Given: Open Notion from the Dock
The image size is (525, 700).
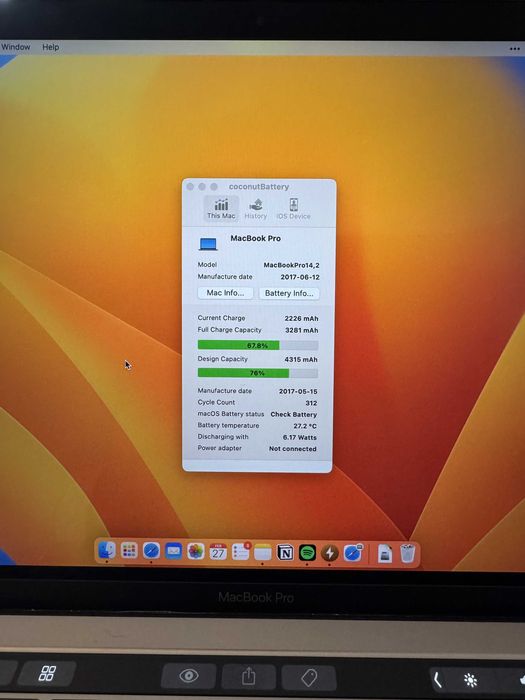Looking at the screenshot, I should point(285,553).
